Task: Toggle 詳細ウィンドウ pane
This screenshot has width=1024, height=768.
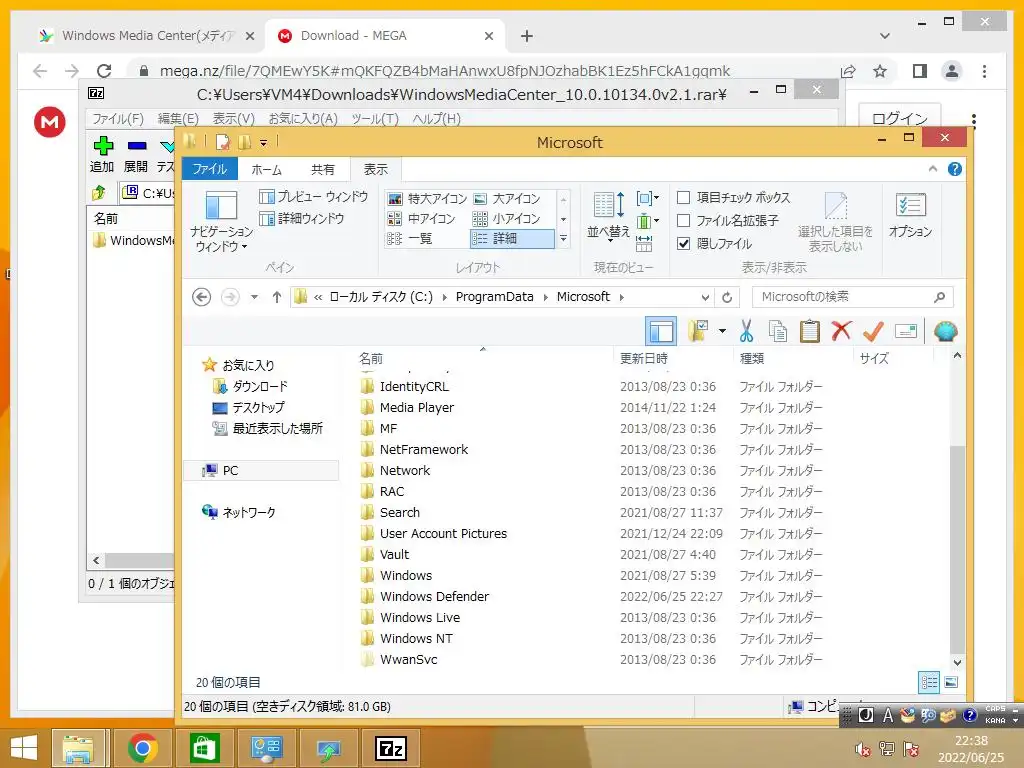Action: click(302, 218)
